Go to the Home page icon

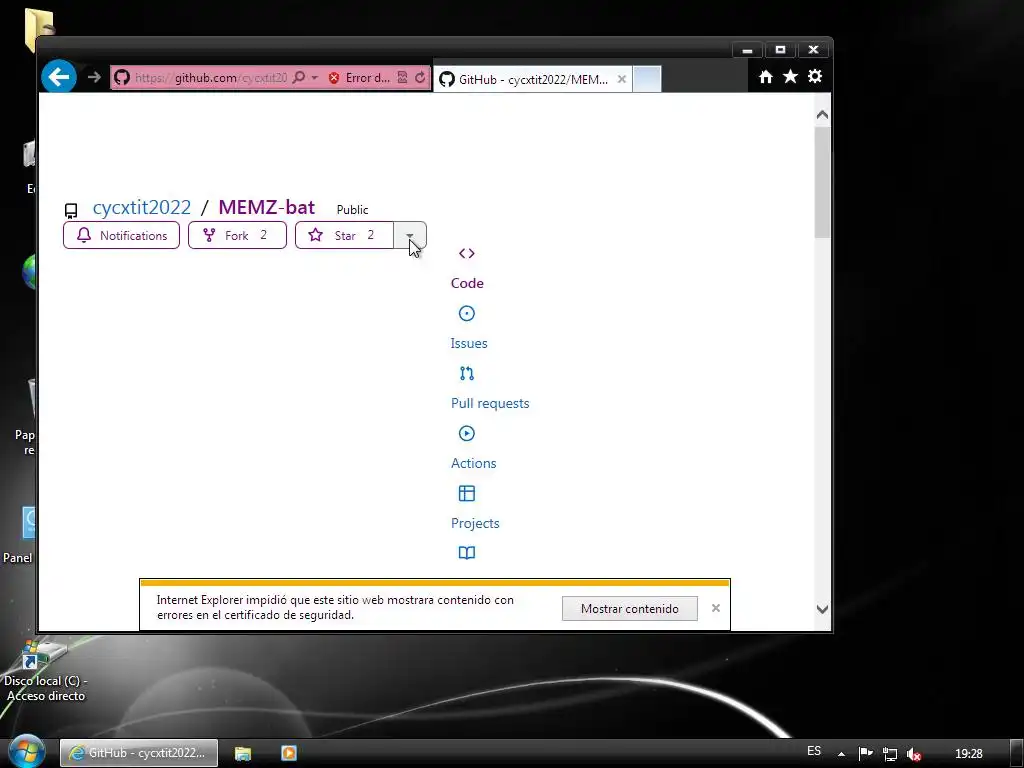click(765, 77)
